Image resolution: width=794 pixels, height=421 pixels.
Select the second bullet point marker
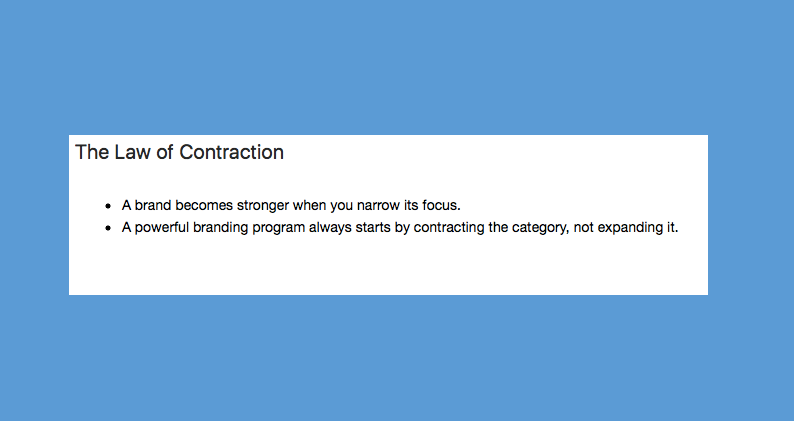108,228
